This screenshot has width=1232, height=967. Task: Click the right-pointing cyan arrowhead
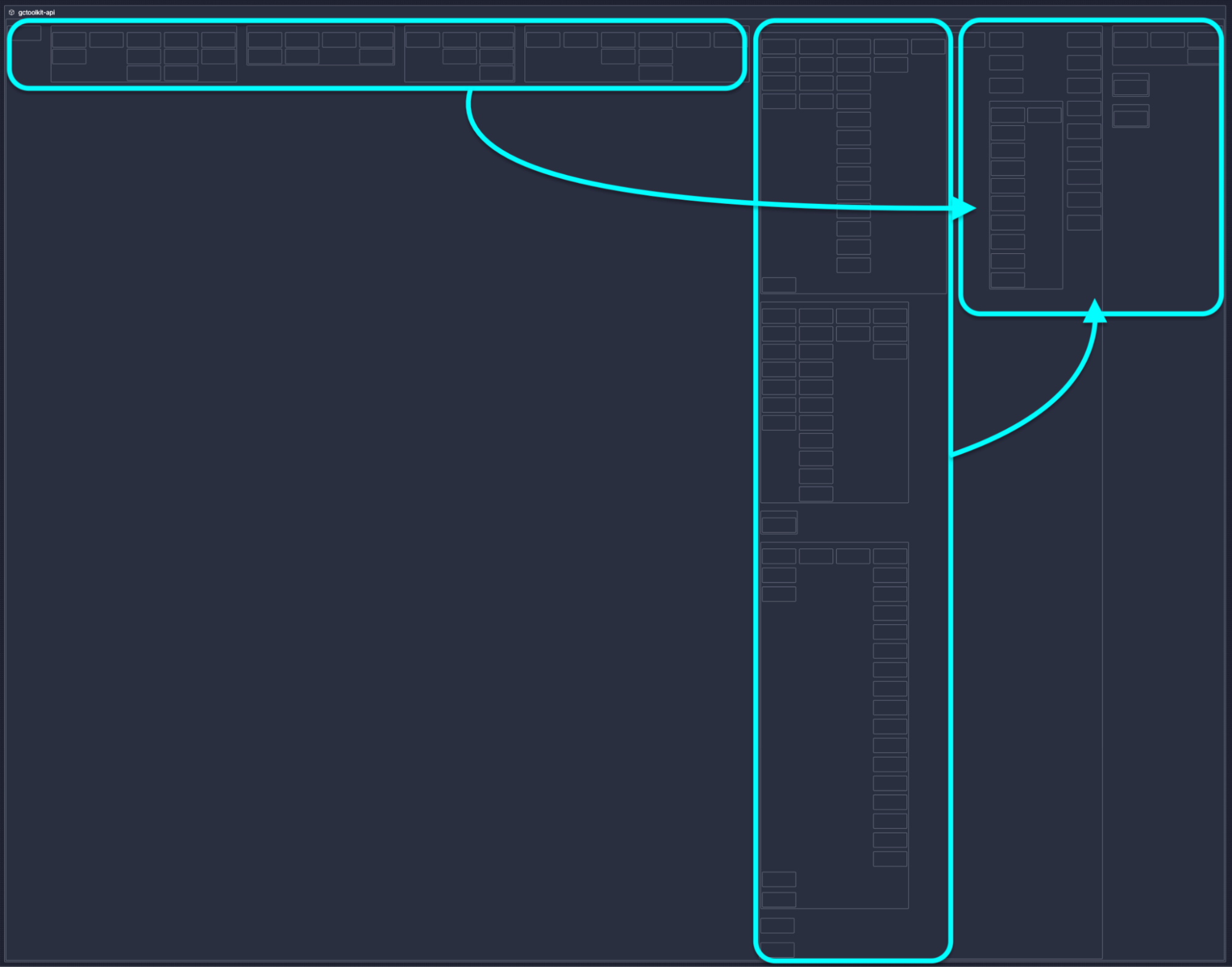click(964, 208)
